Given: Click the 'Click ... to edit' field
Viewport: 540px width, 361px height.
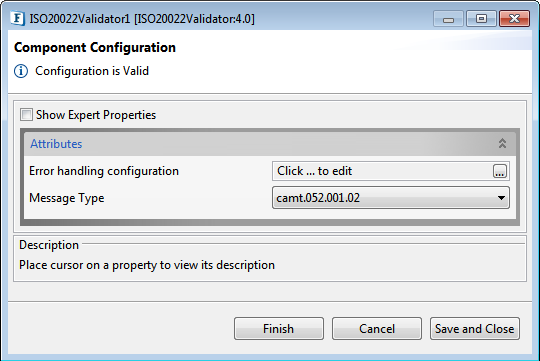Looking at the screenshot, I should click(382, 171).
